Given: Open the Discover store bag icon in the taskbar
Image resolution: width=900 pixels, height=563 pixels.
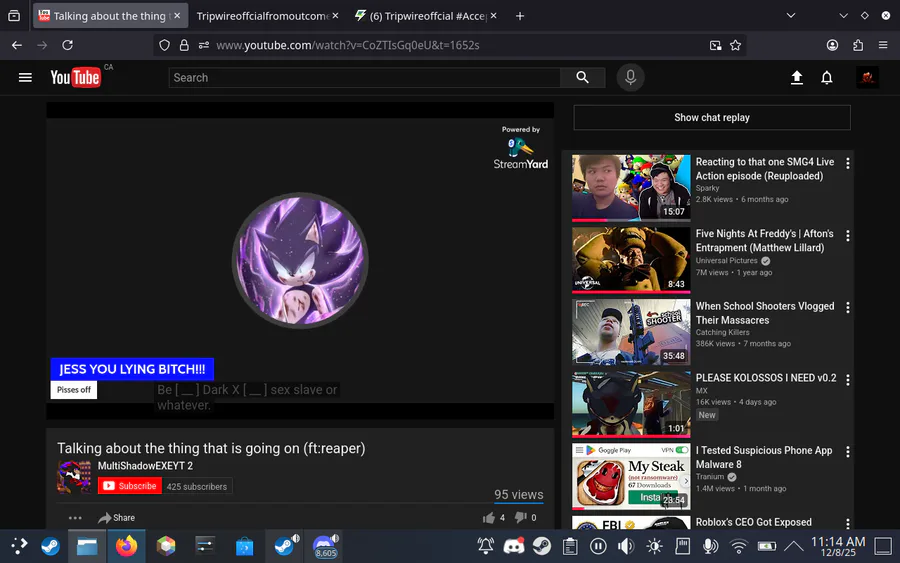Looking at the screenshot, I should [x=245, y=546].
